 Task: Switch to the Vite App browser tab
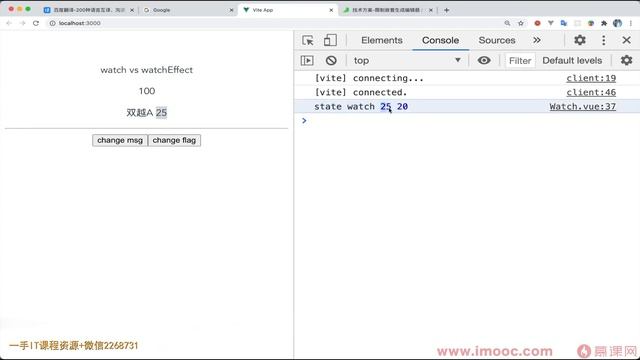coord(288,10)
